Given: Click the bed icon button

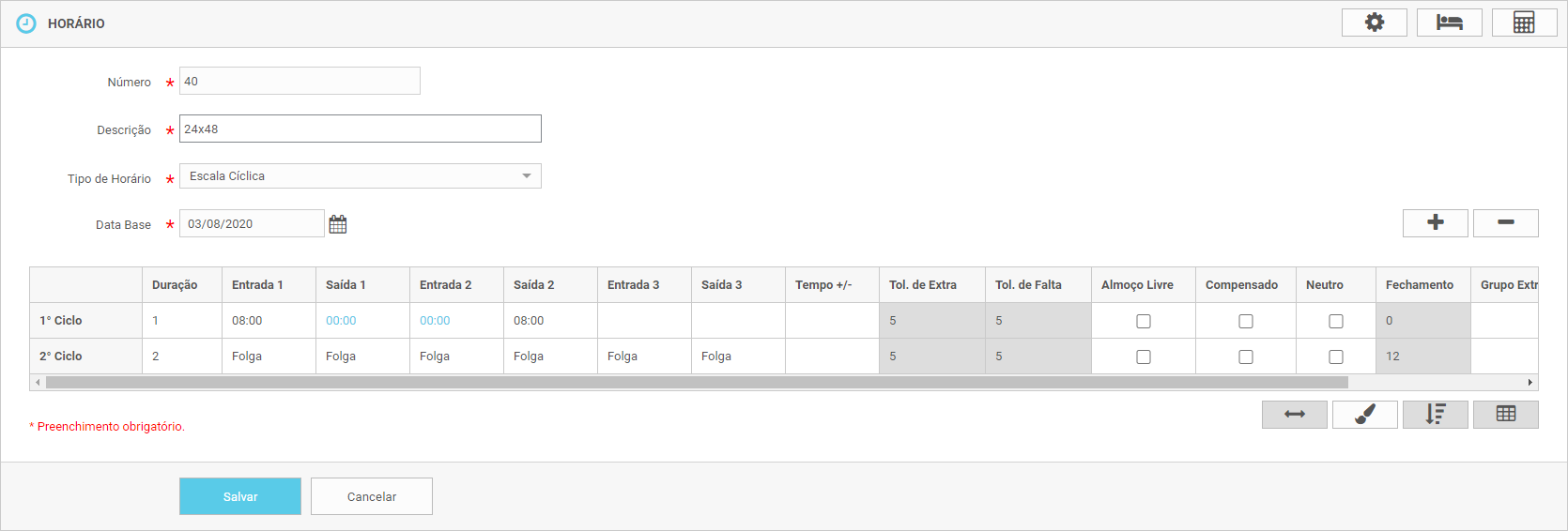Looking at the screenshot, I should [1449, 23].
